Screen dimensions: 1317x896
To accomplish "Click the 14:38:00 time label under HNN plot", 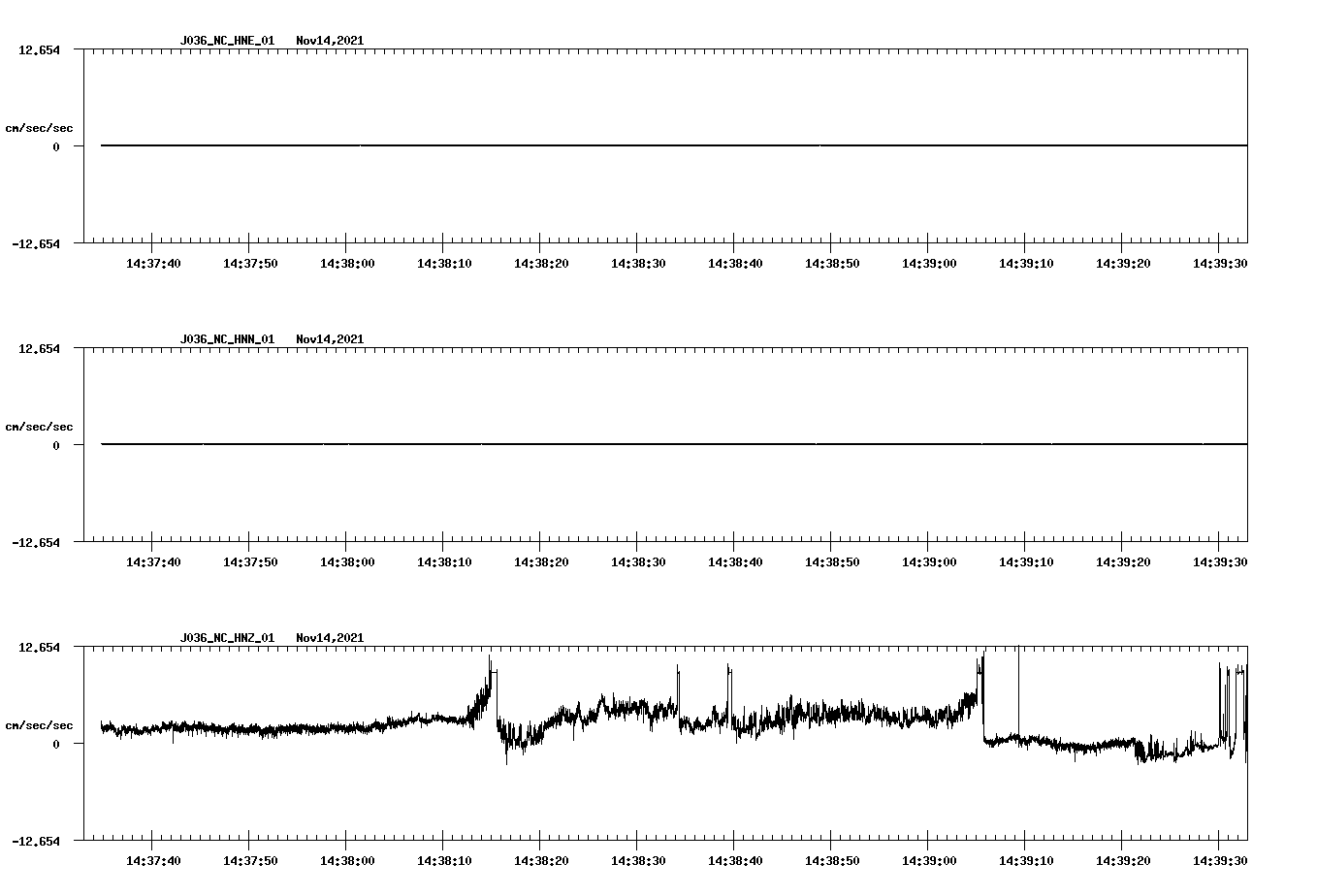I will click(347, 562).
